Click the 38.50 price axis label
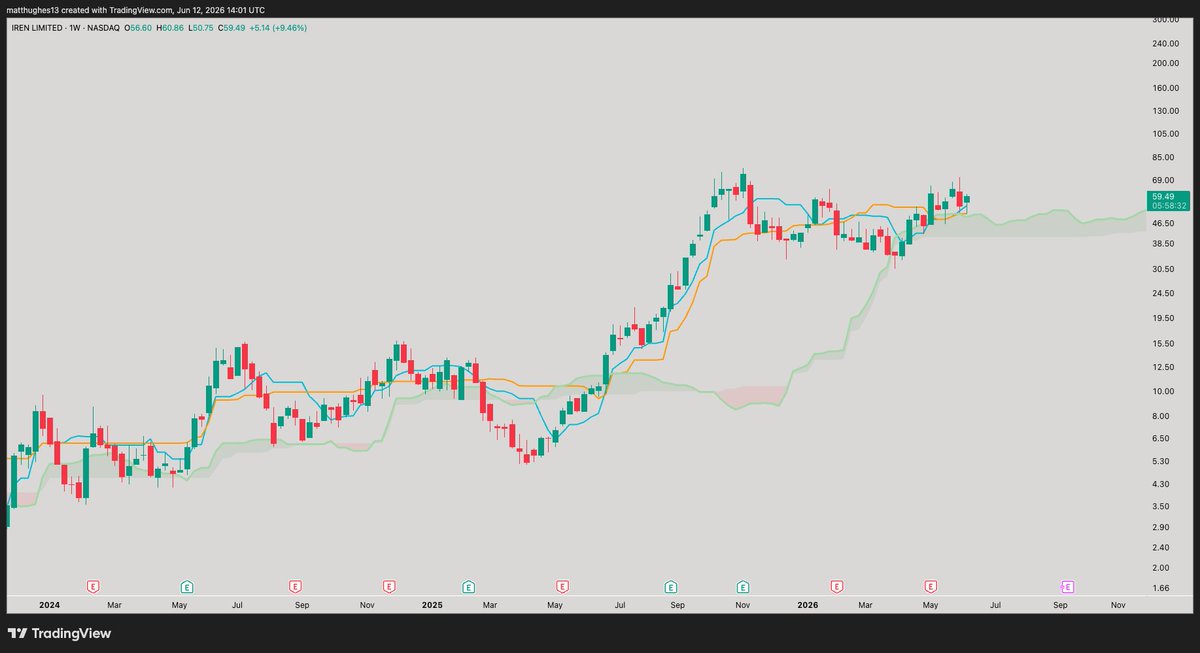The width and height of the screenshot is (1200, 653). [1163, 243]
